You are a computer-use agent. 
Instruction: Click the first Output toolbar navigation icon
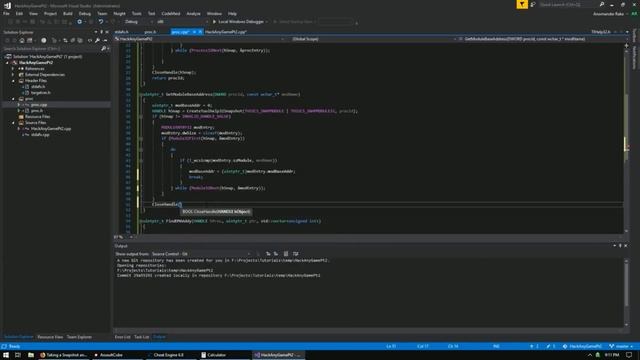coord(268,254)
